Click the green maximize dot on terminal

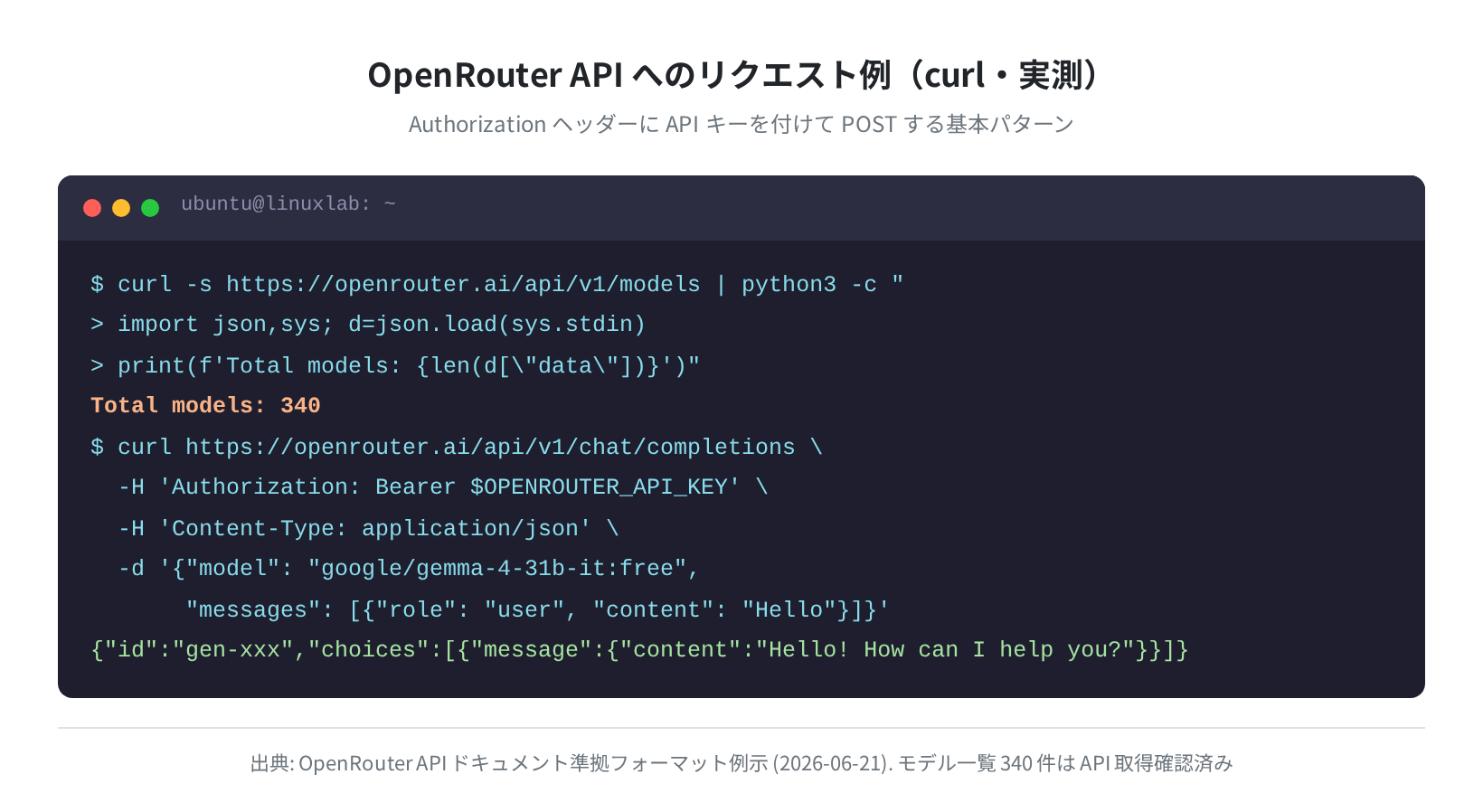point(150,208)
